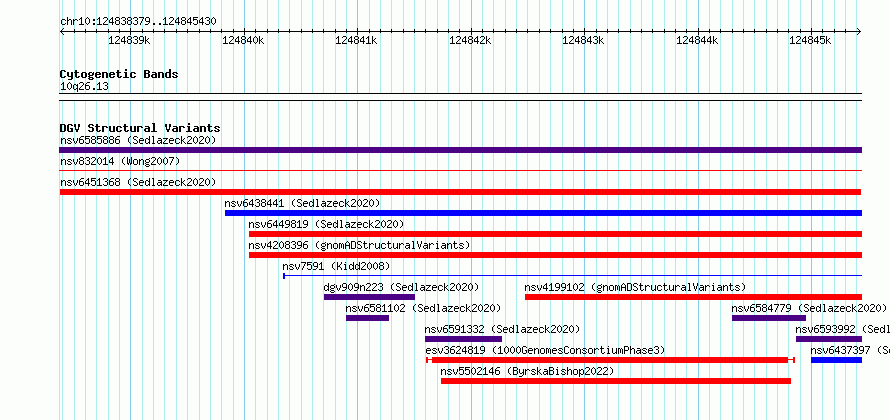The image size is (890, 420).
Task: Click the chr10:124838379..124845430 region label
Action: tap(138, 22)
